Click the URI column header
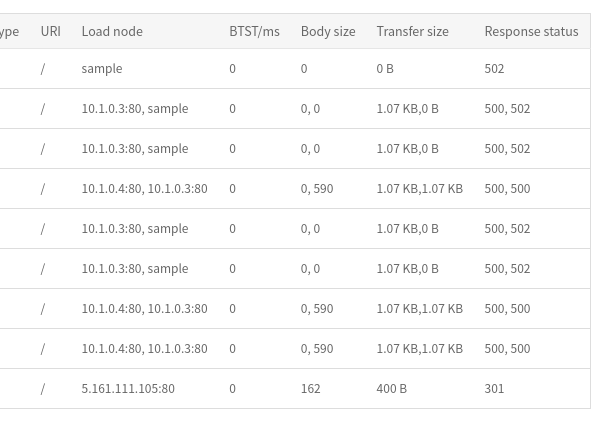Viewport: 600px width, 422px height. point(50,31)
